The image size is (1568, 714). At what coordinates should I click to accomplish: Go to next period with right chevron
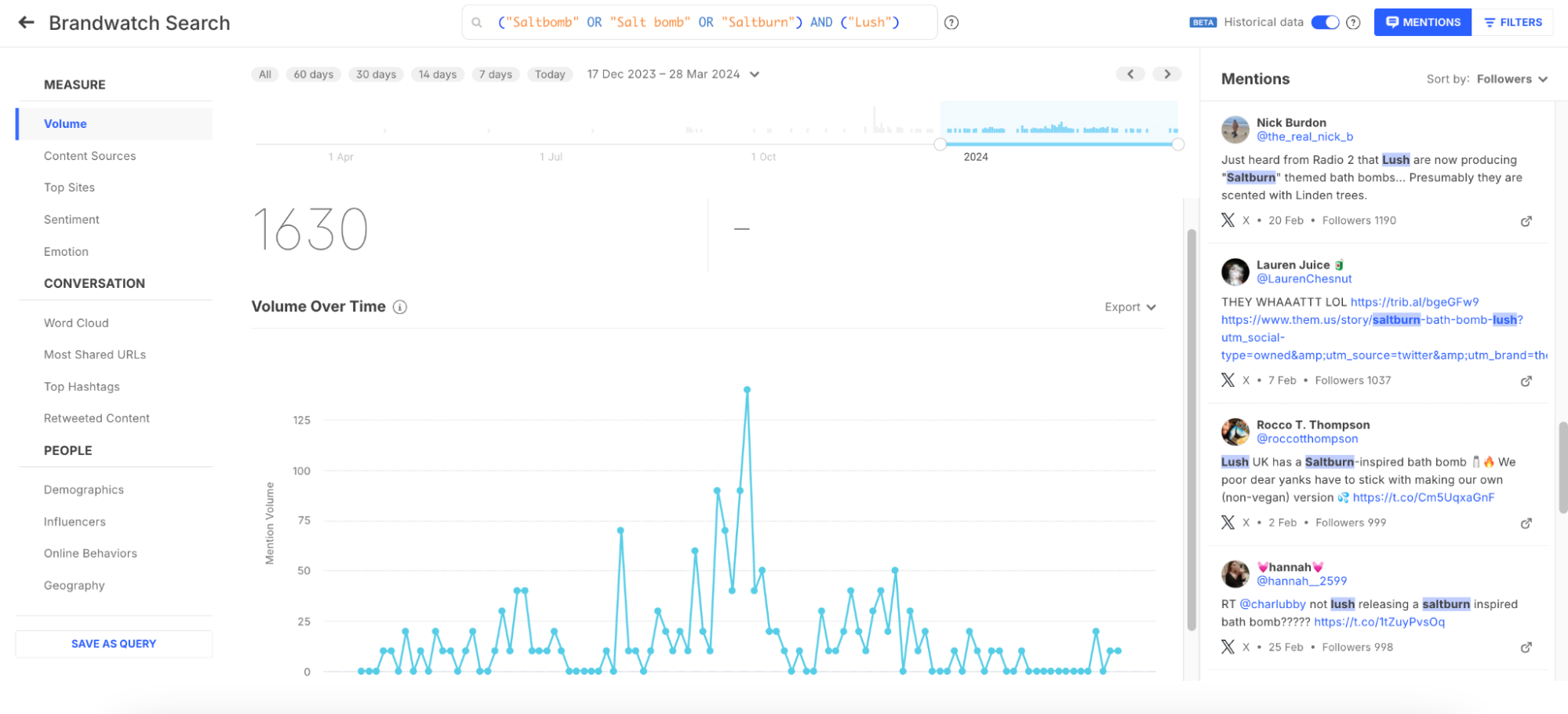[x=1167, y=74]
